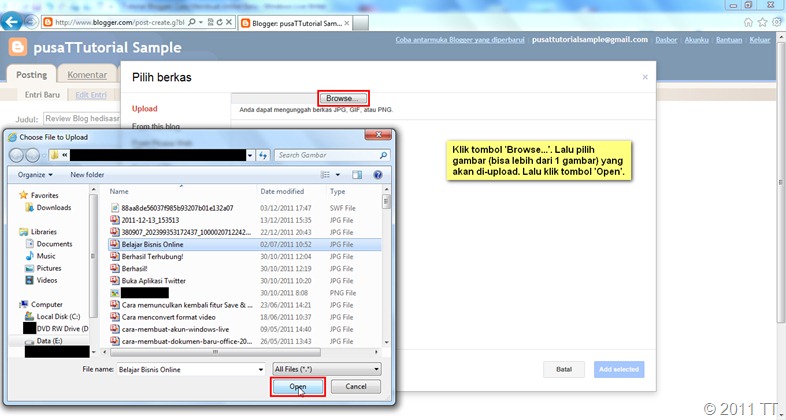
Task: Click the Judul title input field
Action: click(x=82, y=119)
